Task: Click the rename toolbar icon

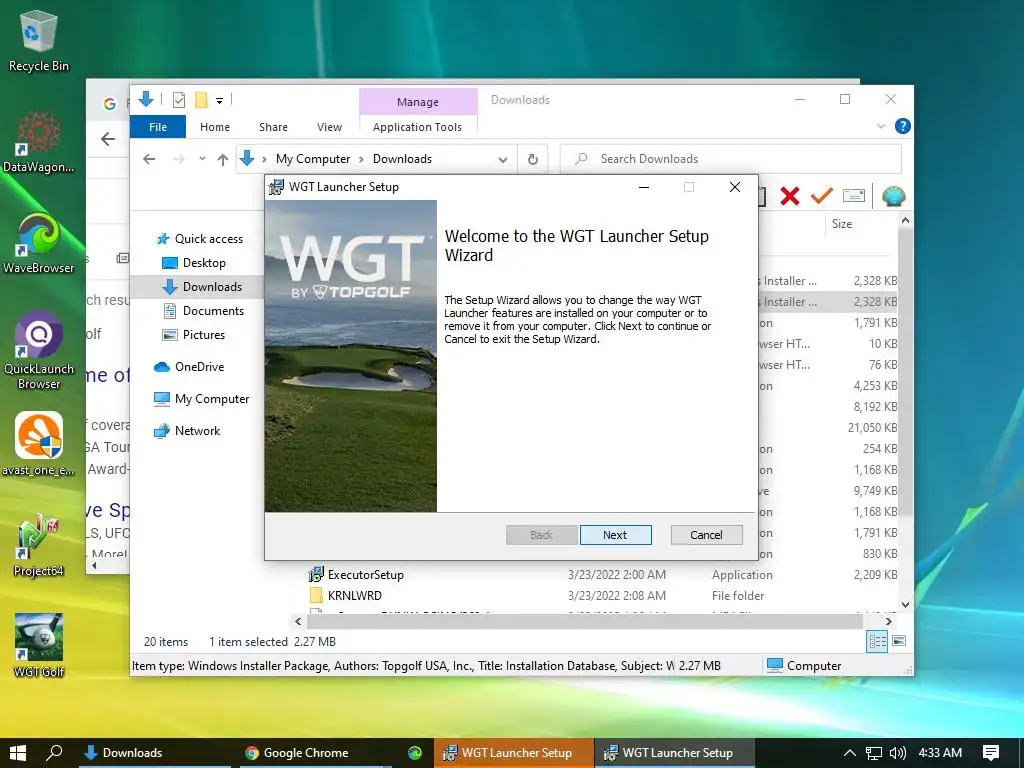Action: point(854,195)
